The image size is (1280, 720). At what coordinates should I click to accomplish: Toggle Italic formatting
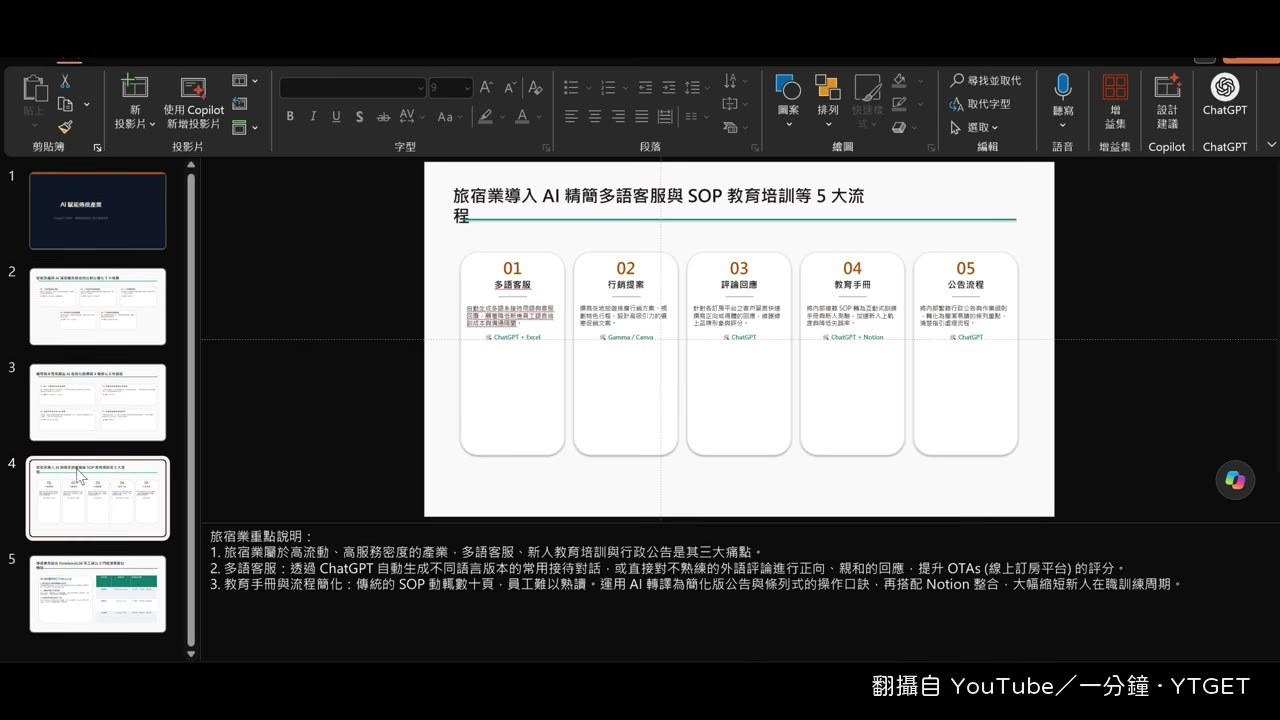coord(313,117)
